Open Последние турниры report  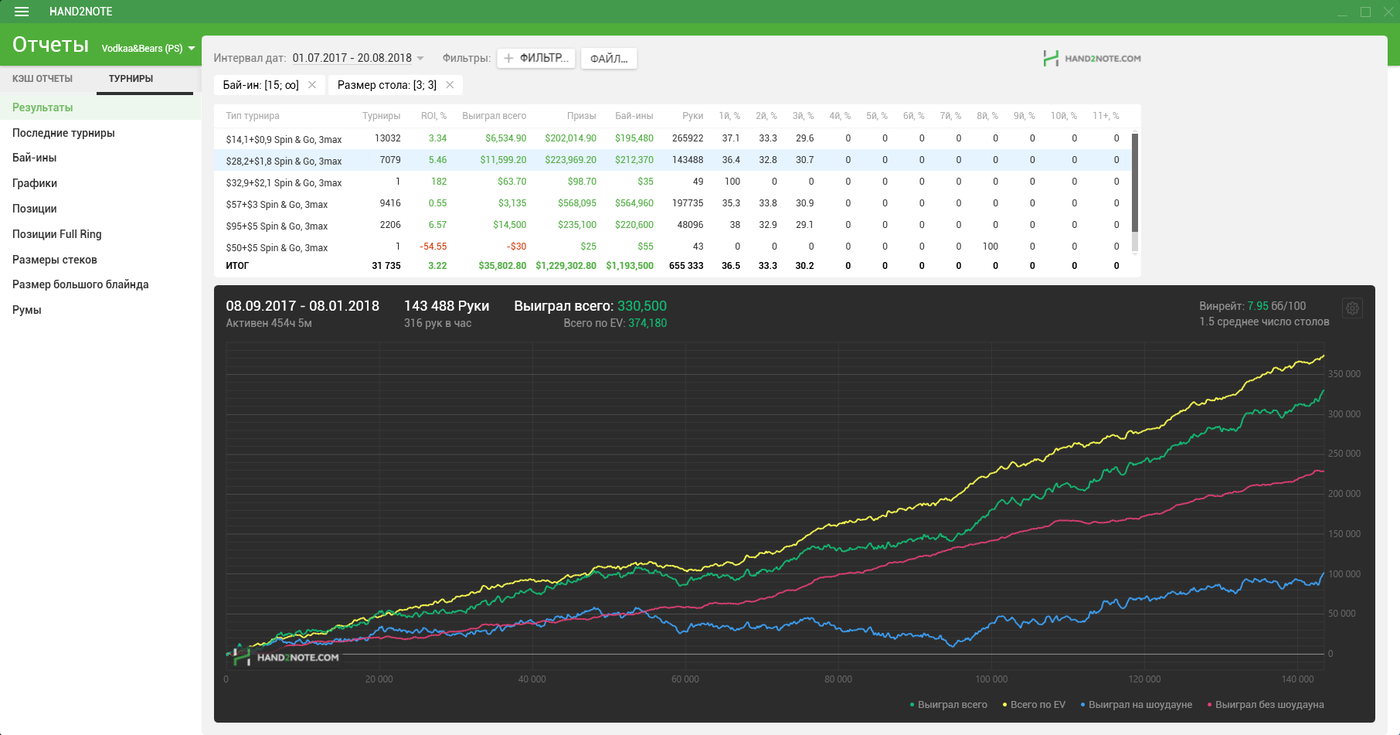click(x=63, y=133)
